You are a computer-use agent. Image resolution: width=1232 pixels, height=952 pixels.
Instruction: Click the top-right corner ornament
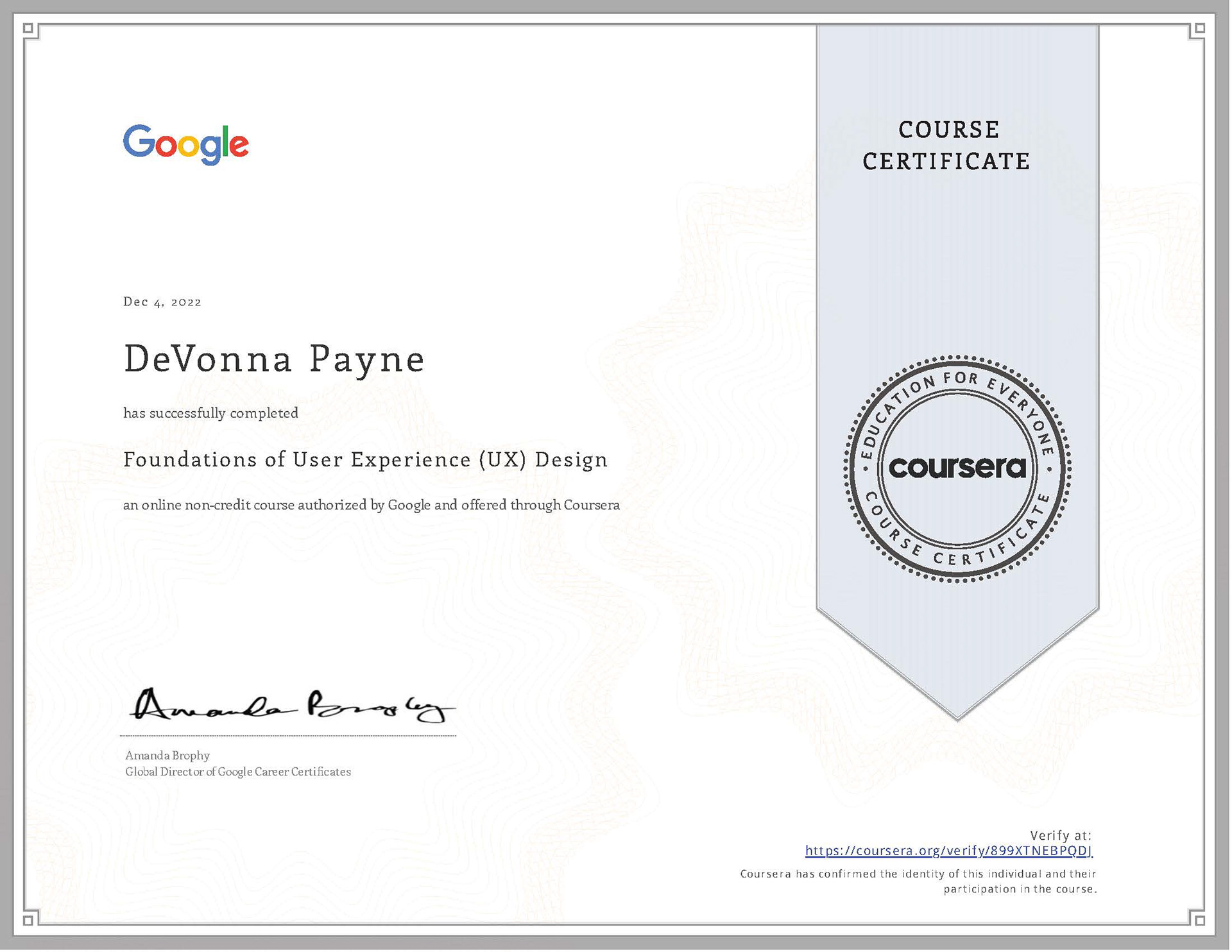(1199, 28)
